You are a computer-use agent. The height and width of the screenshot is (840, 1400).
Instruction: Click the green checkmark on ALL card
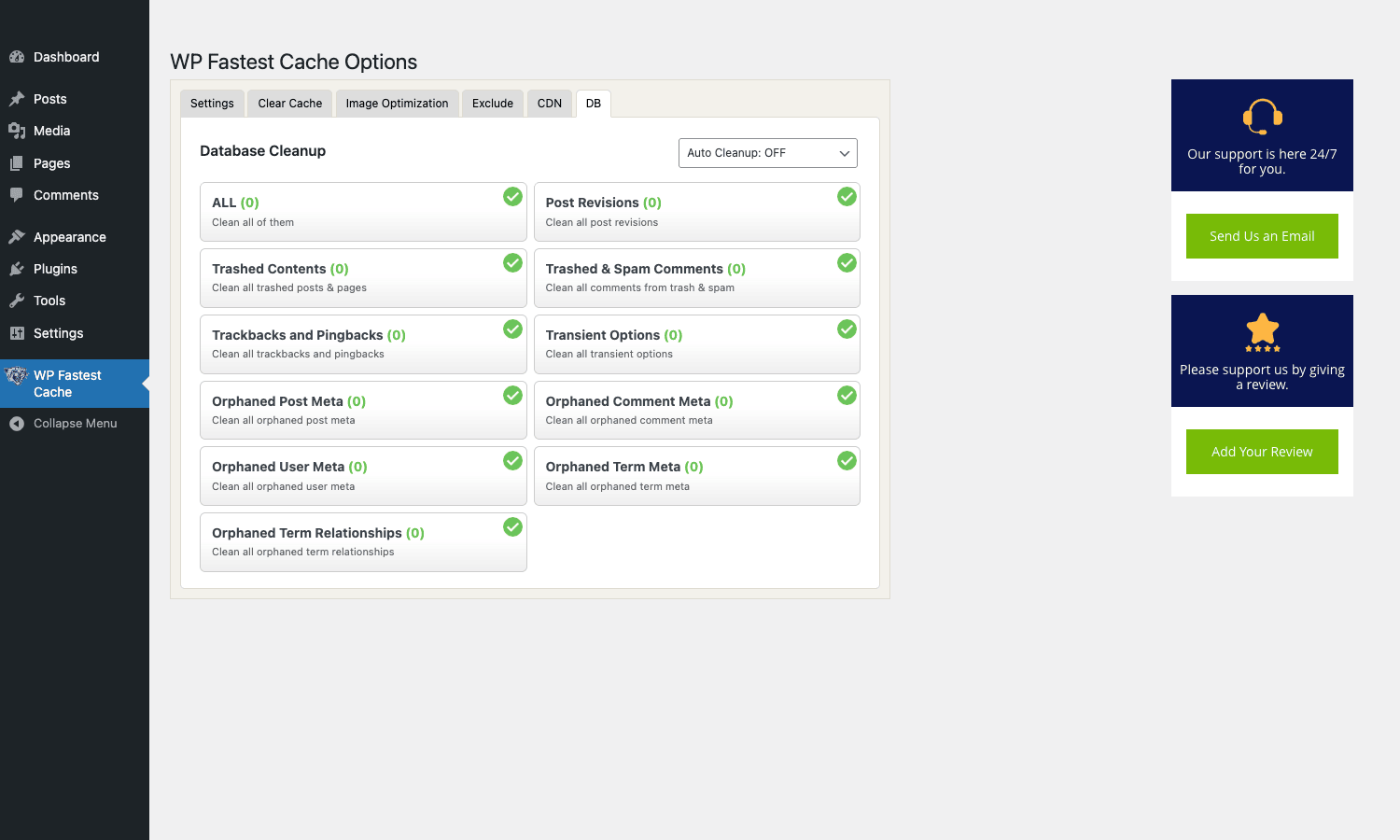(512, 197)
